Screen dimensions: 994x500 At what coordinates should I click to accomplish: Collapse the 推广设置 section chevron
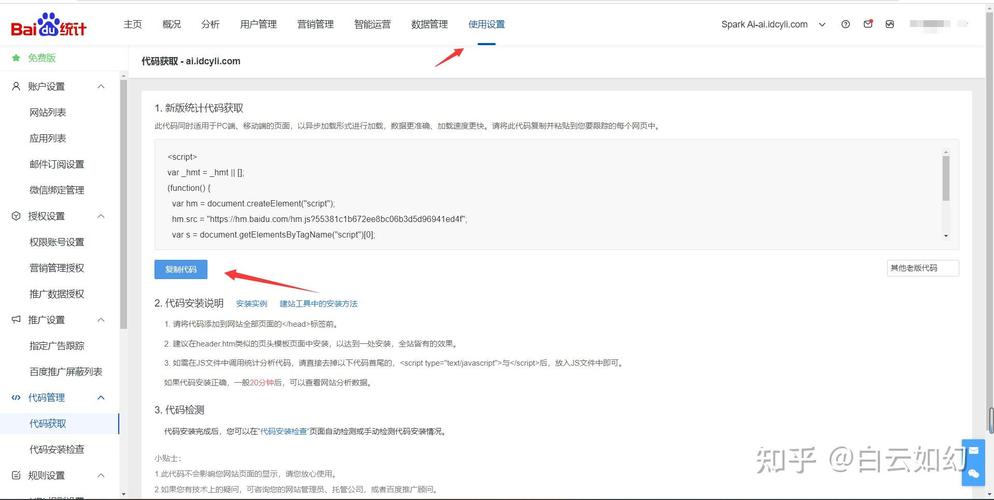(x=101, y=320)
